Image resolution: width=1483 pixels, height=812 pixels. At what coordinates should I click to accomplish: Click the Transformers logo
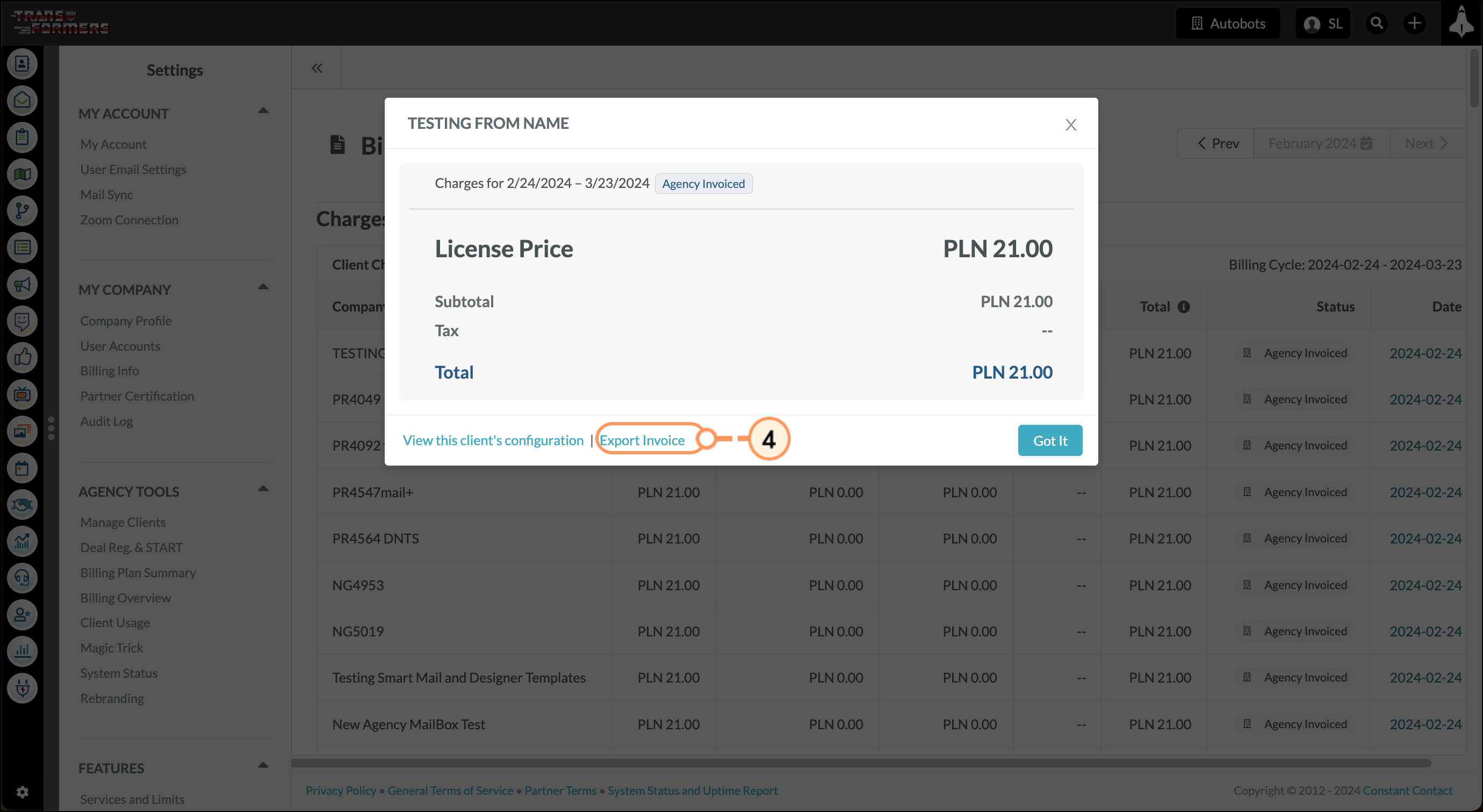[x=60, y=23]
